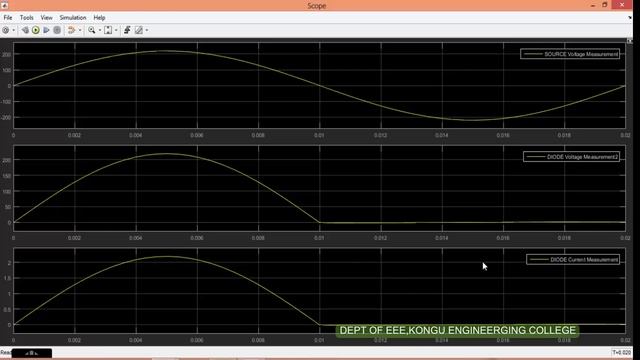The width and height of the screenshot is (640, 360).
Task: Click the DIODE Voltage Measurement2 legend
Action: [x=571, y=157]
